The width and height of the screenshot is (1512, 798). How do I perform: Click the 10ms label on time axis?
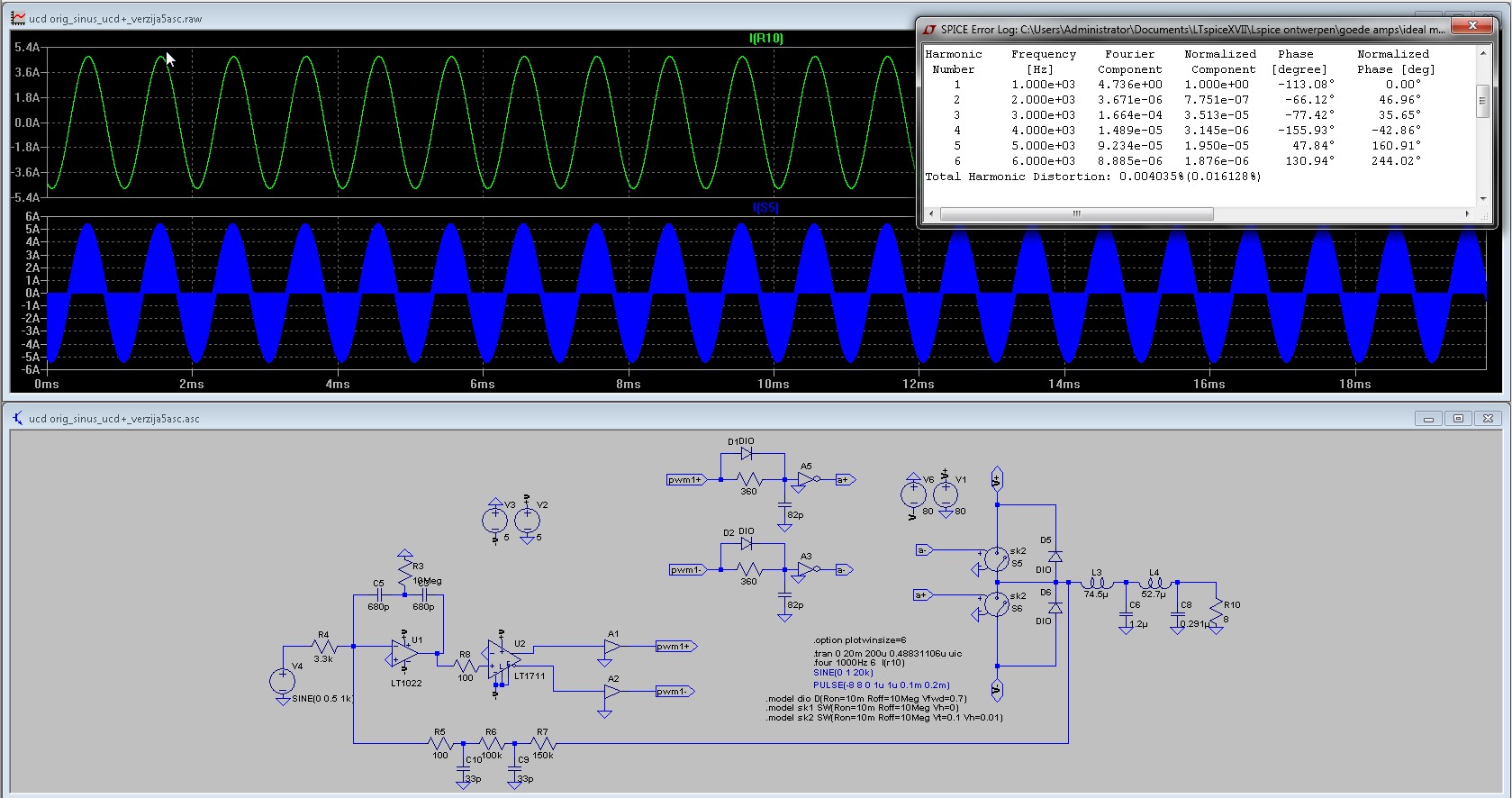[x=774, y=385]
